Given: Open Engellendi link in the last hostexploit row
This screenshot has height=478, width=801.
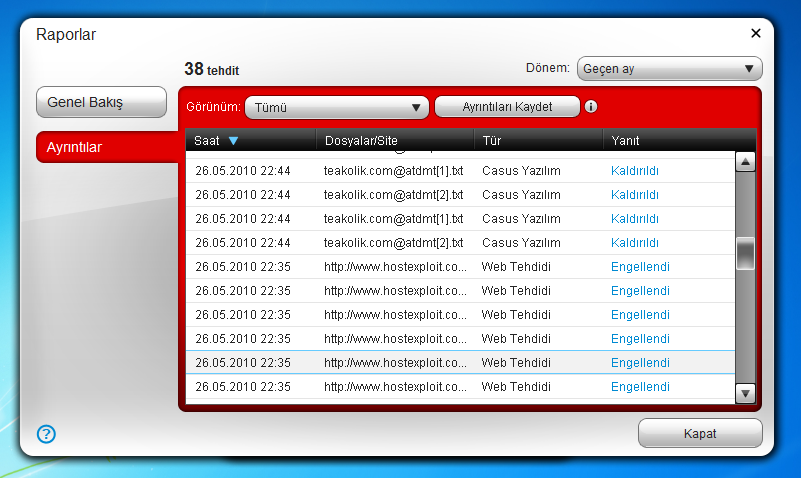Looking at the screenshot, I should tap(640, 387).
